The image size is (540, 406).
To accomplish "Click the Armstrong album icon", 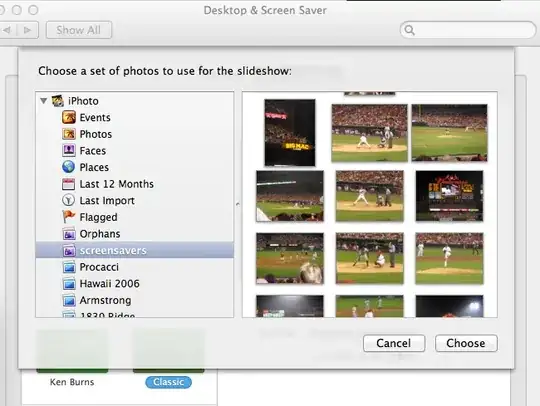I will click(x=69, y=300).
